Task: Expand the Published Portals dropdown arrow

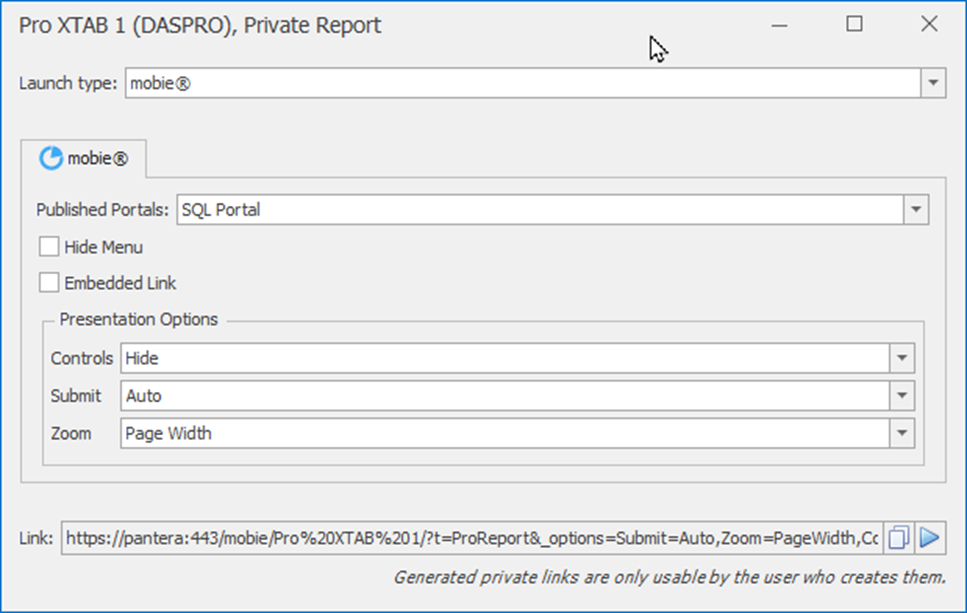Action: [916, 210]
